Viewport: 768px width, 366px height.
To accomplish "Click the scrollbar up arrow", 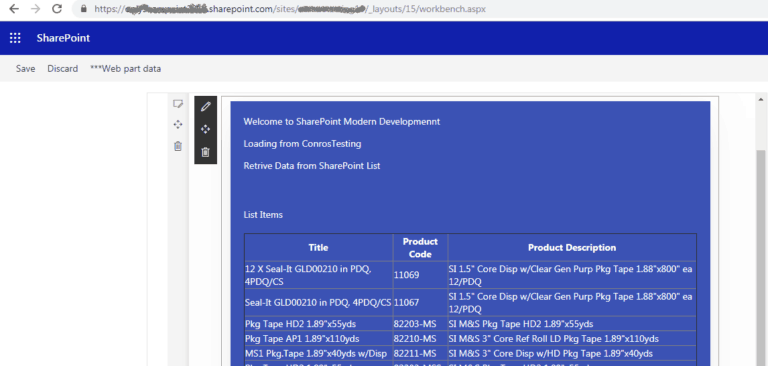I will point(762,99).
